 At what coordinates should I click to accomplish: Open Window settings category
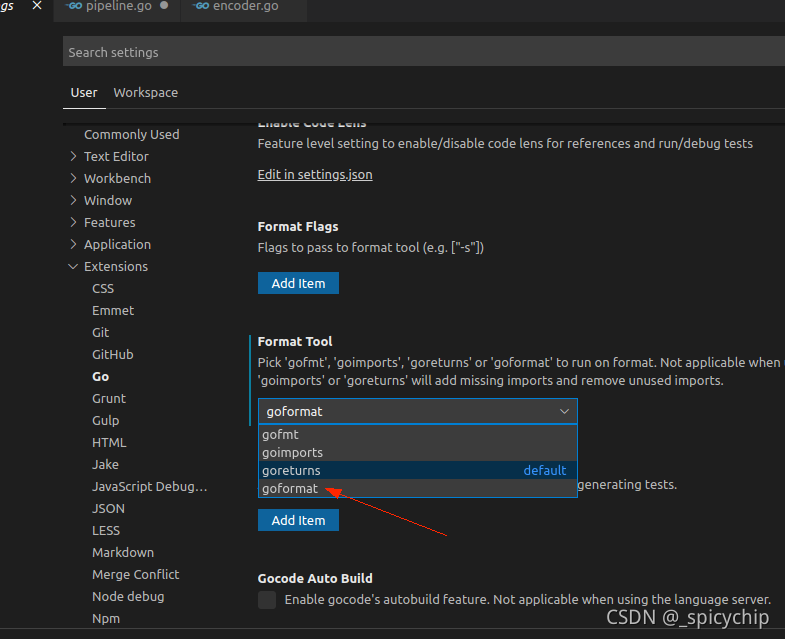pos(108,201)
